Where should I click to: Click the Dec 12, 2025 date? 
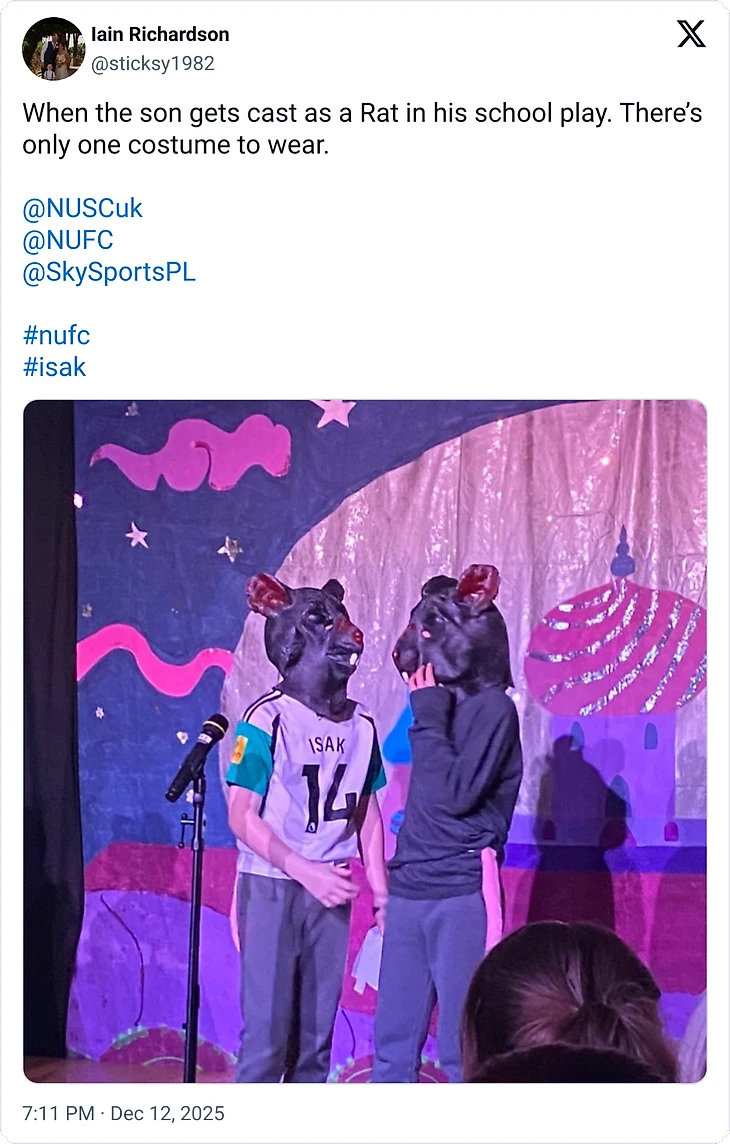(167, 1113)
